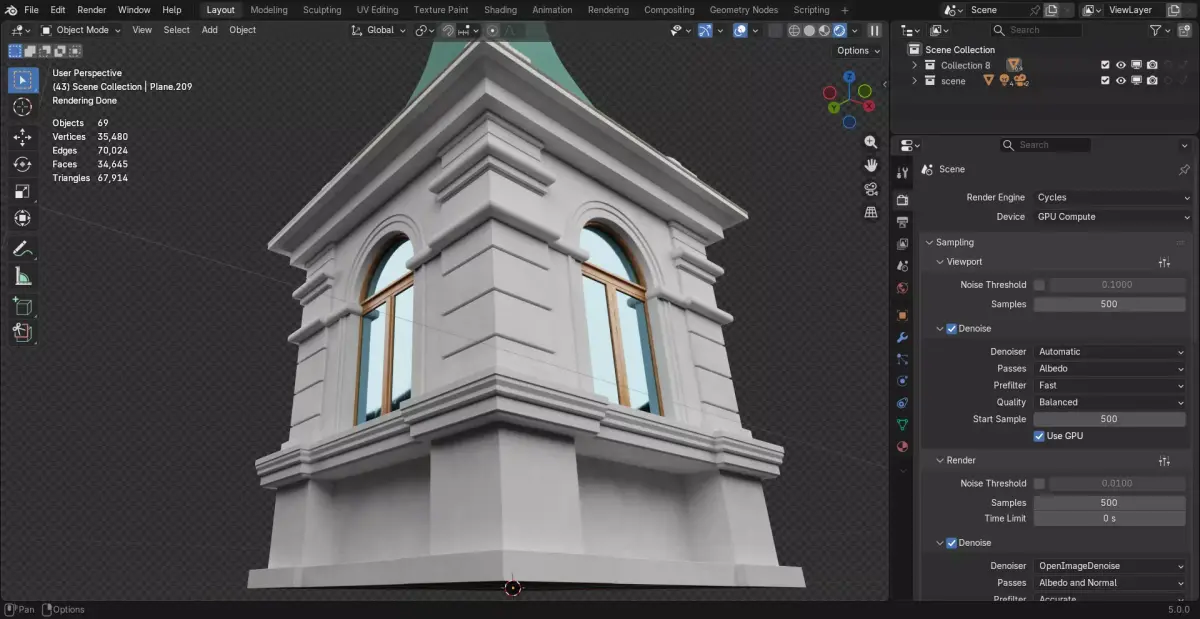Image resolution: width=1200 pixels, height=619 pixels.
Task: Select the Rotate tool
Action: pos(22,164)
